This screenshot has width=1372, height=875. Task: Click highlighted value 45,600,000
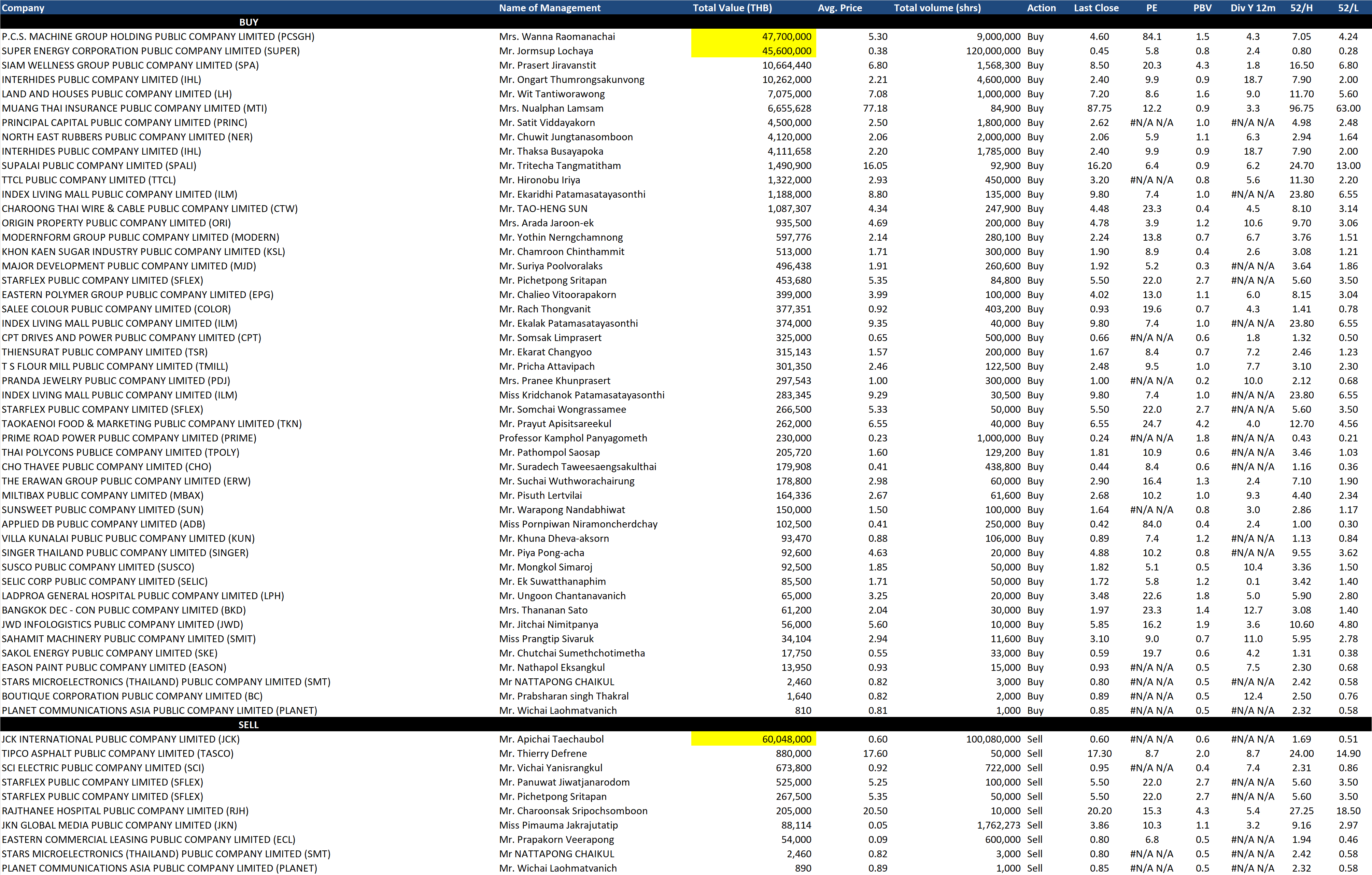coord(753,51)
